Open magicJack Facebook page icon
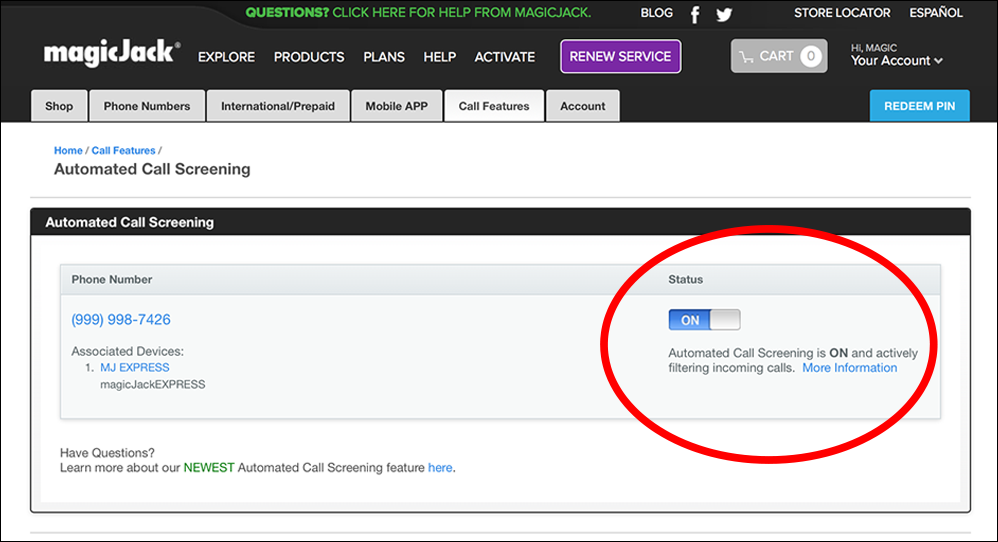This screenshot has width=998, height=542. point(695,14)
